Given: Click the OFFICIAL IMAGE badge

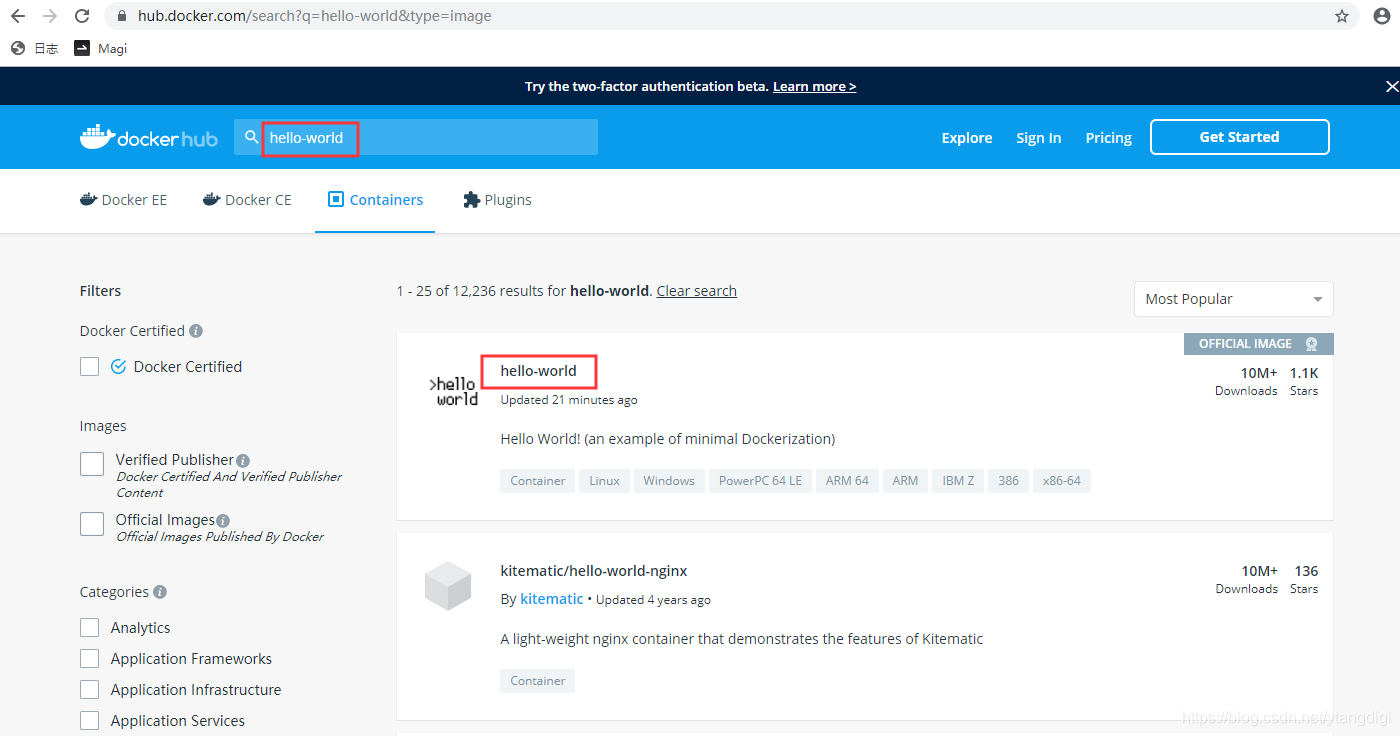Looking at the screenshot, I should [x=1259, y=344].
